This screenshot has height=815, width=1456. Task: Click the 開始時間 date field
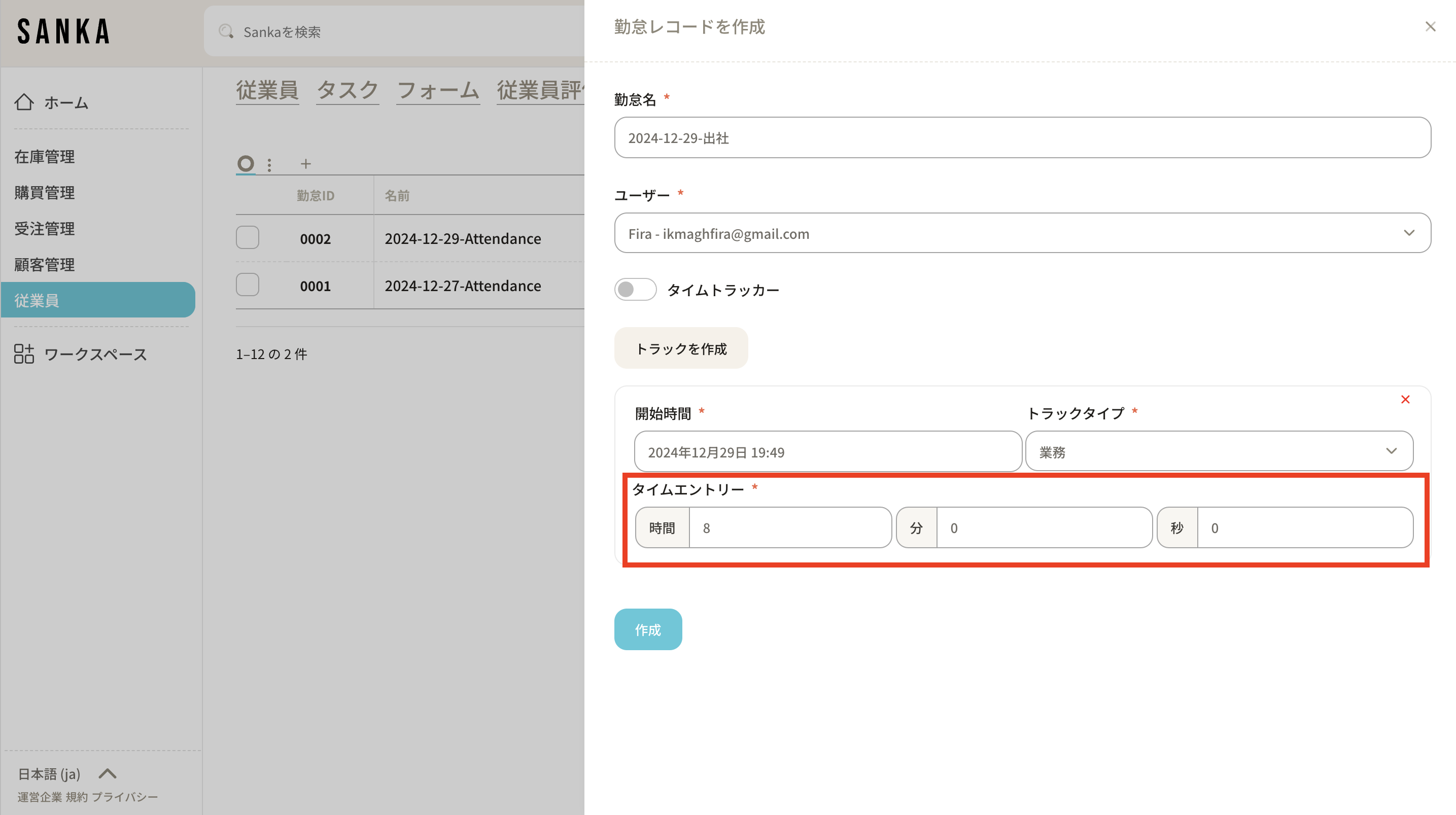[x=827, y=451]
